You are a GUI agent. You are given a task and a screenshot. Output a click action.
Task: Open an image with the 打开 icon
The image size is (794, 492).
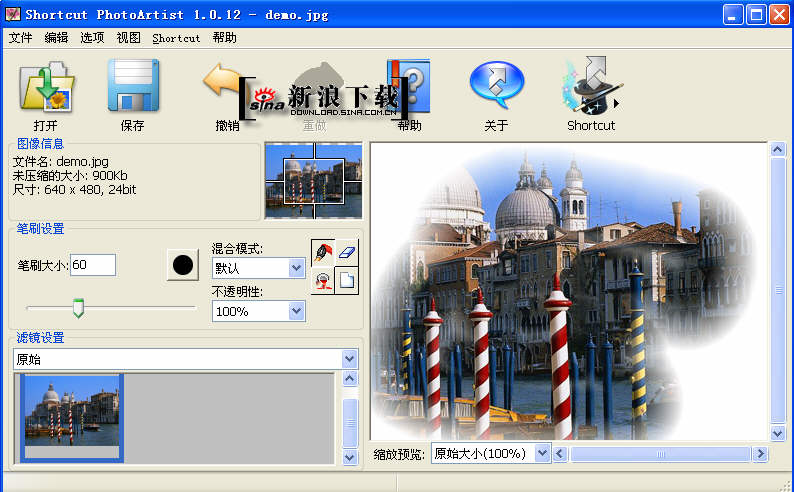[46, 87]
